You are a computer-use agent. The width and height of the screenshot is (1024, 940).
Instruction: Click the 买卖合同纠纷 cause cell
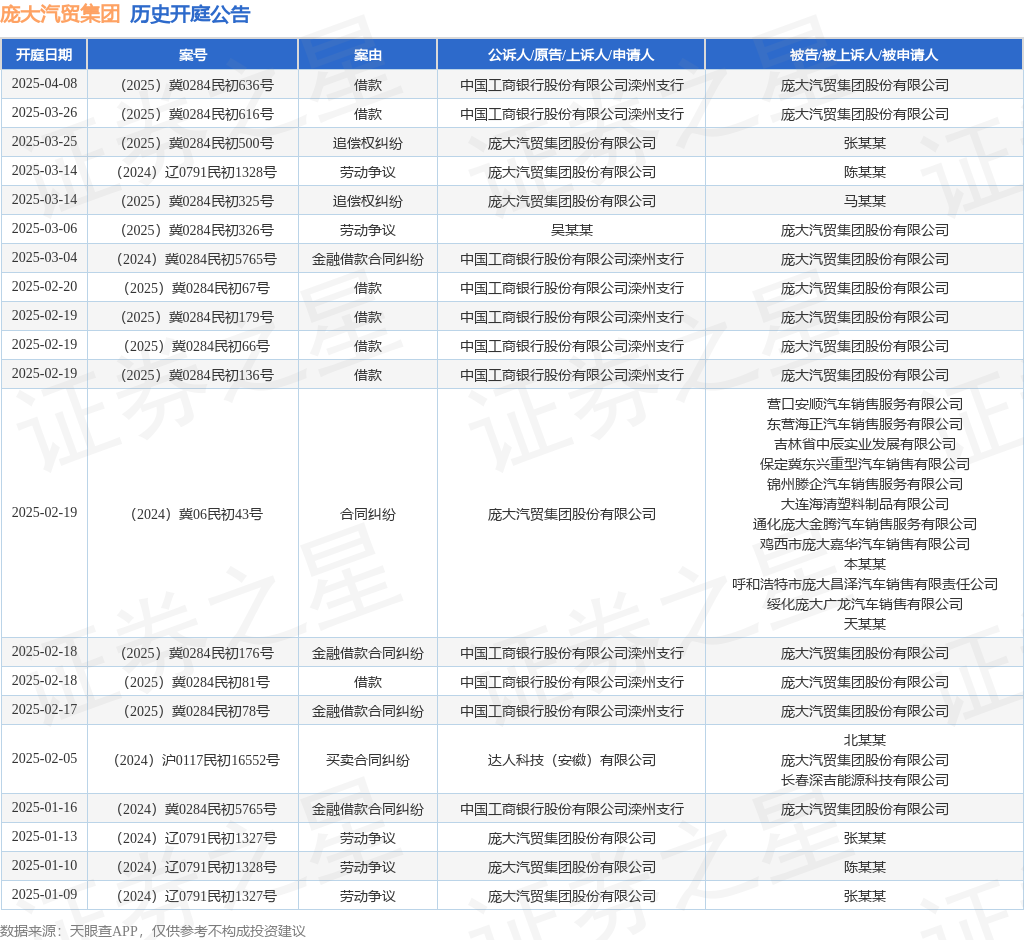368,760
